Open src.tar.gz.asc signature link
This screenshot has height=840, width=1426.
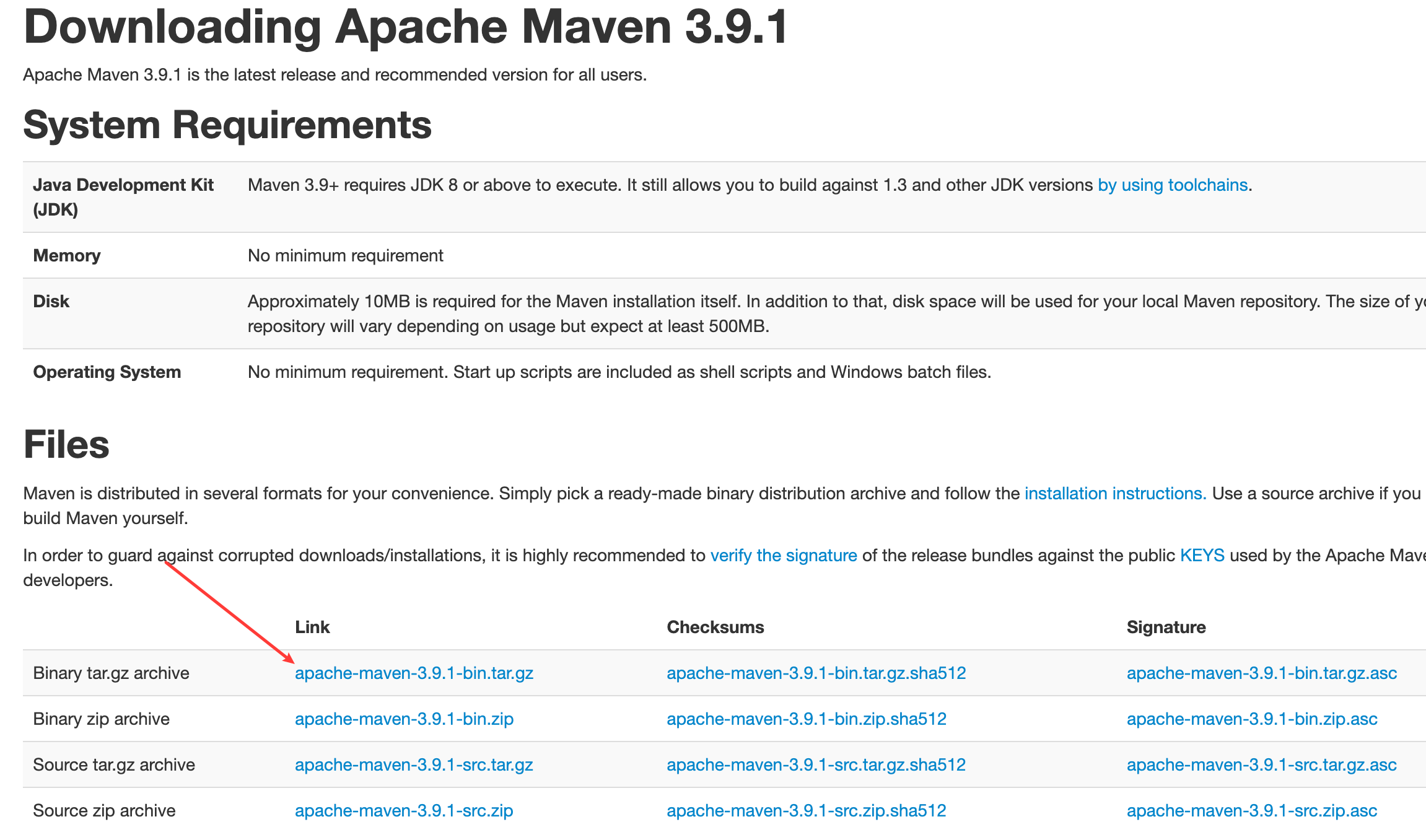pos(1261,765)
